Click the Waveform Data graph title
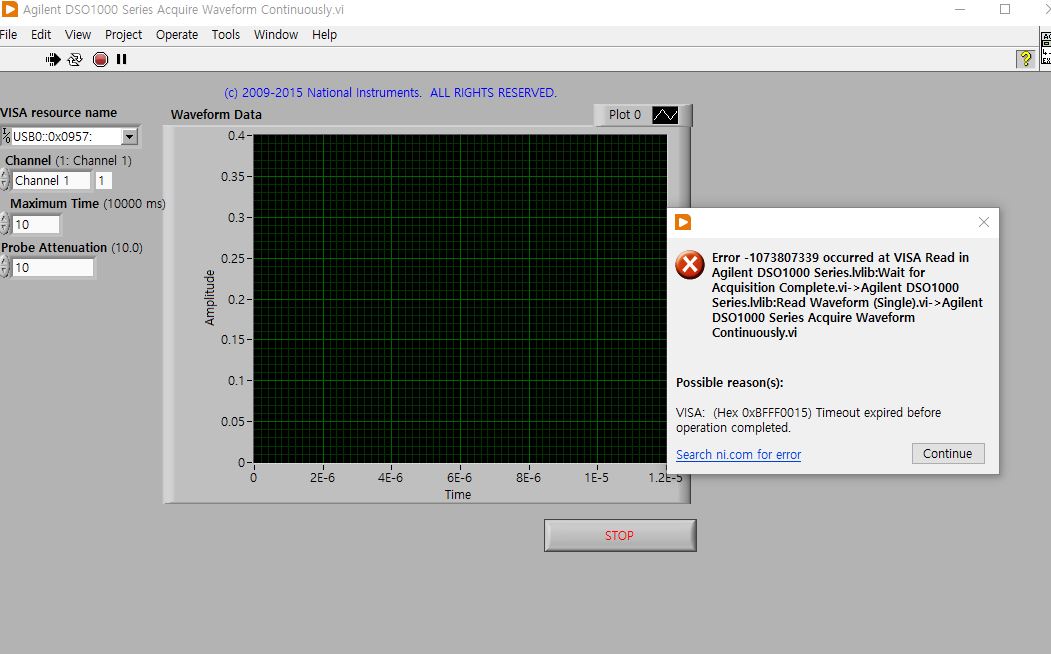This screenshot has height=654, width=1051. (x=216, y=115)
